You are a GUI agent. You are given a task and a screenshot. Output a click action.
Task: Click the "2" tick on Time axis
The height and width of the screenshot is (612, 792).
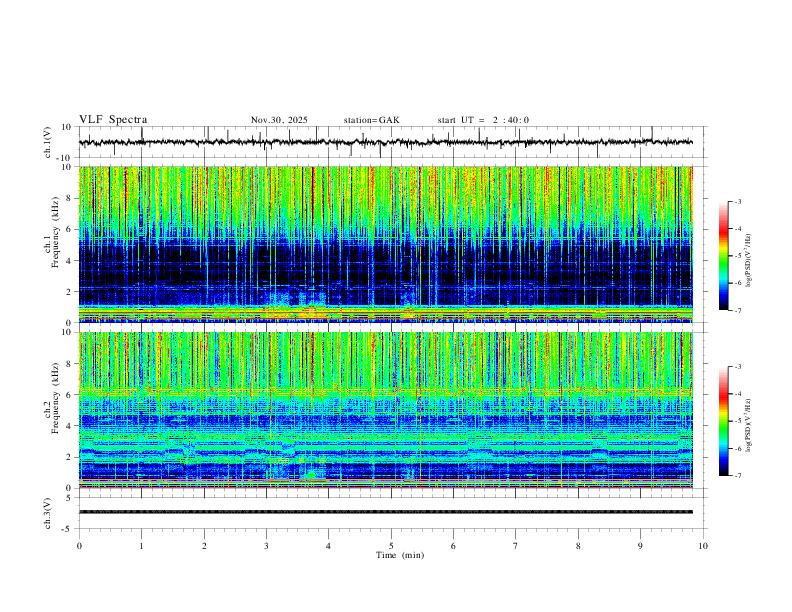[x=204, y=546]
